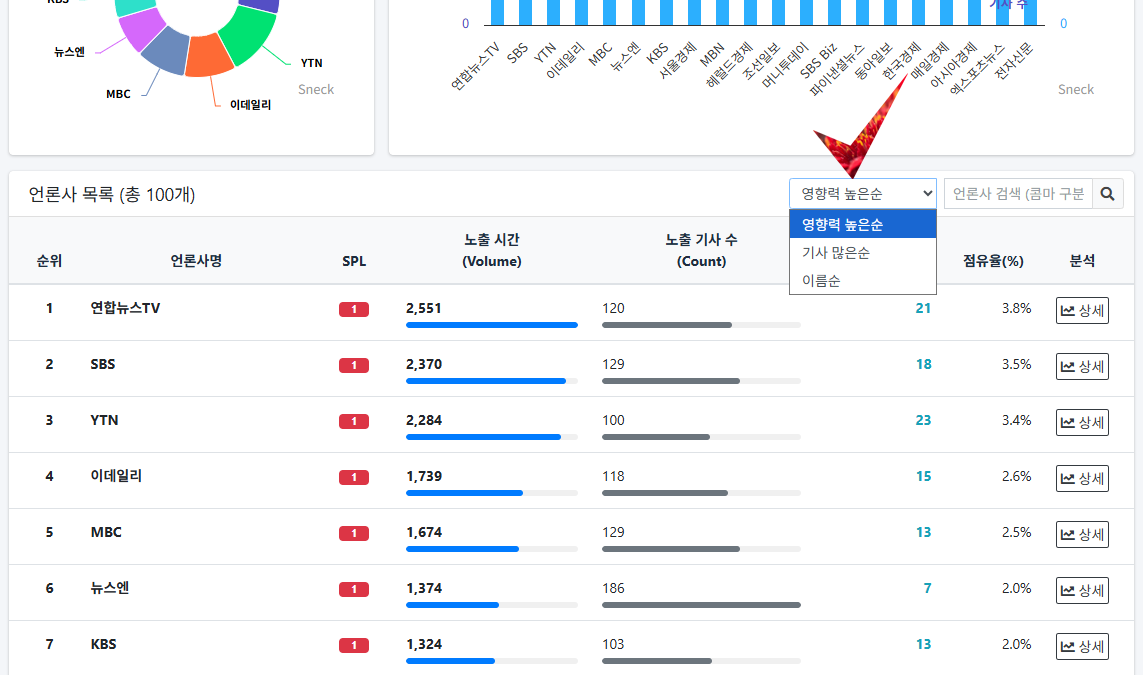Click the red SPL badge for SBS

click(354, 366)
